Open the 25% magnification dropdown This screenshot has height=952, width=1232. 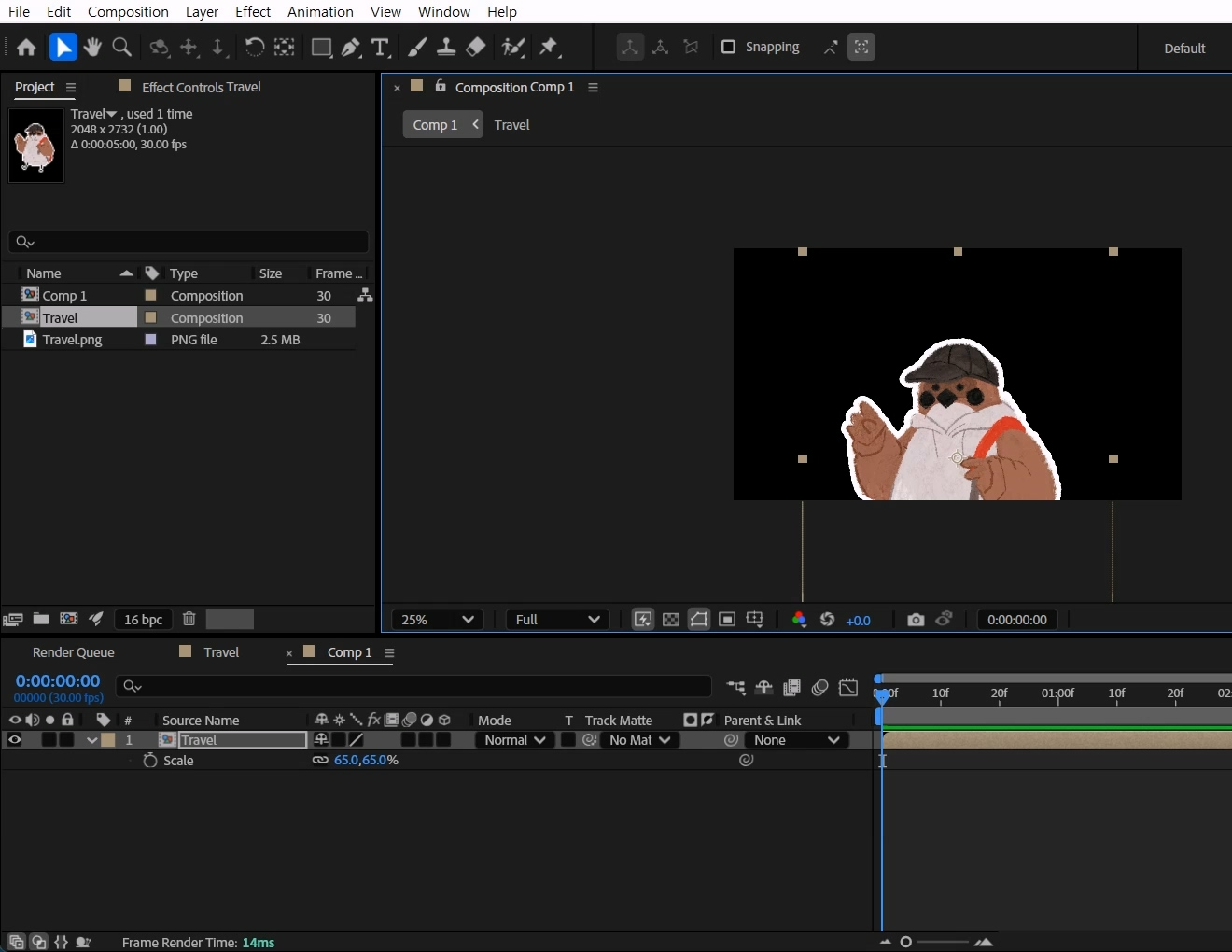point(437,620)
